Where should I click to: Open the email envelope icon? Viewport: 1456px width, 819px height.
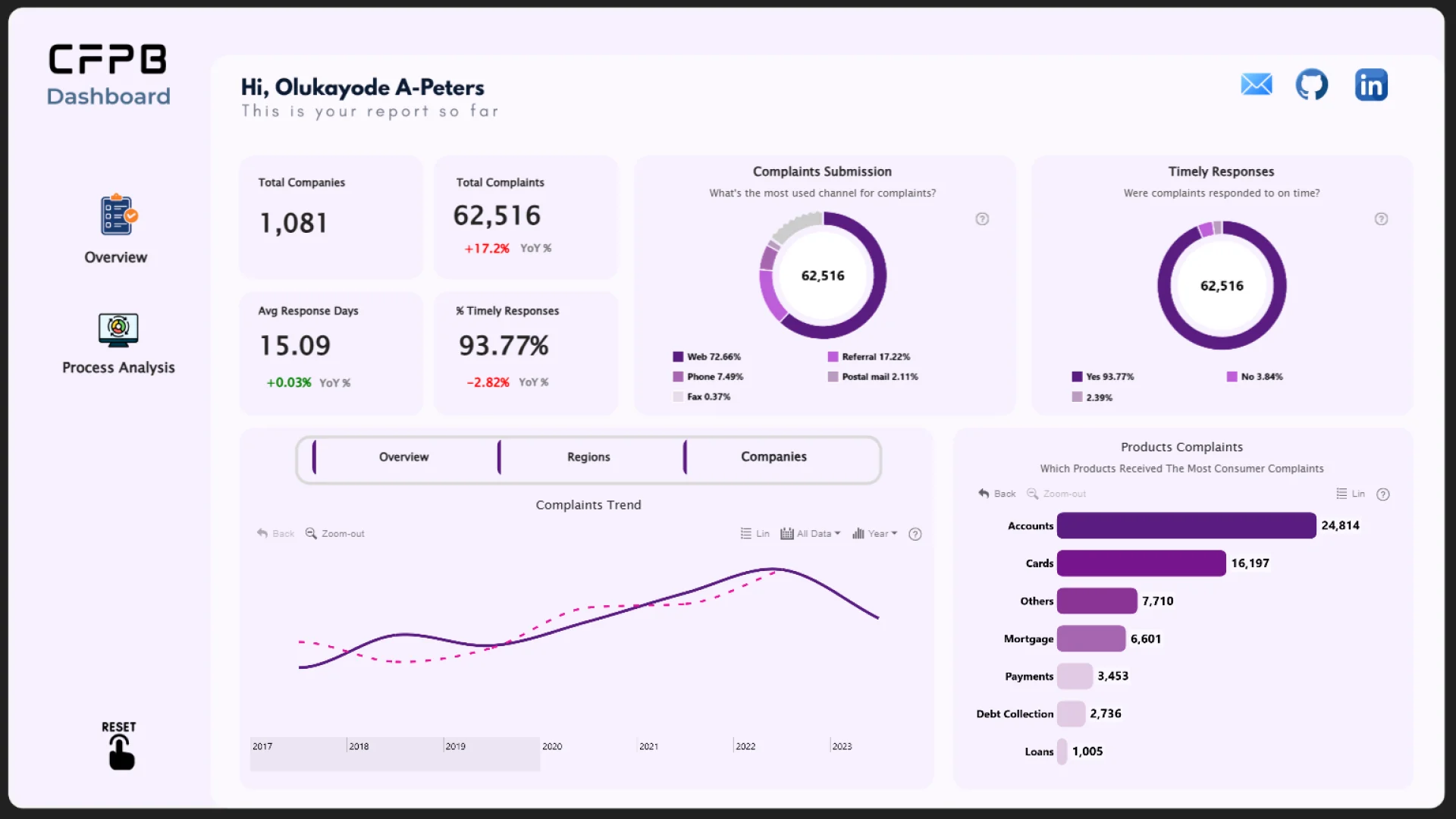(1256, 84)
